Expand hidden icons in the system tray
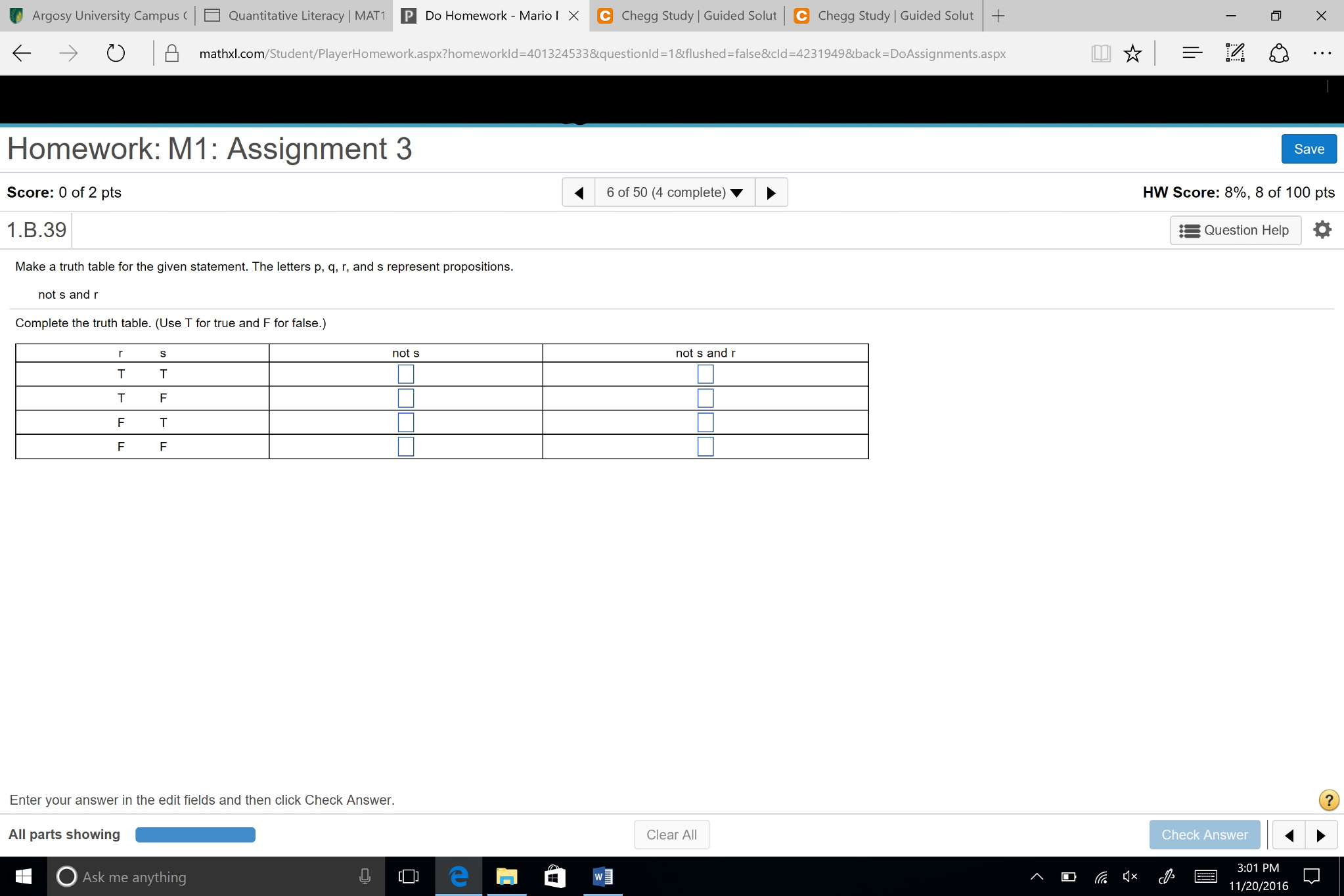This screenshot has height=896, width=1344. [1037, 876]
